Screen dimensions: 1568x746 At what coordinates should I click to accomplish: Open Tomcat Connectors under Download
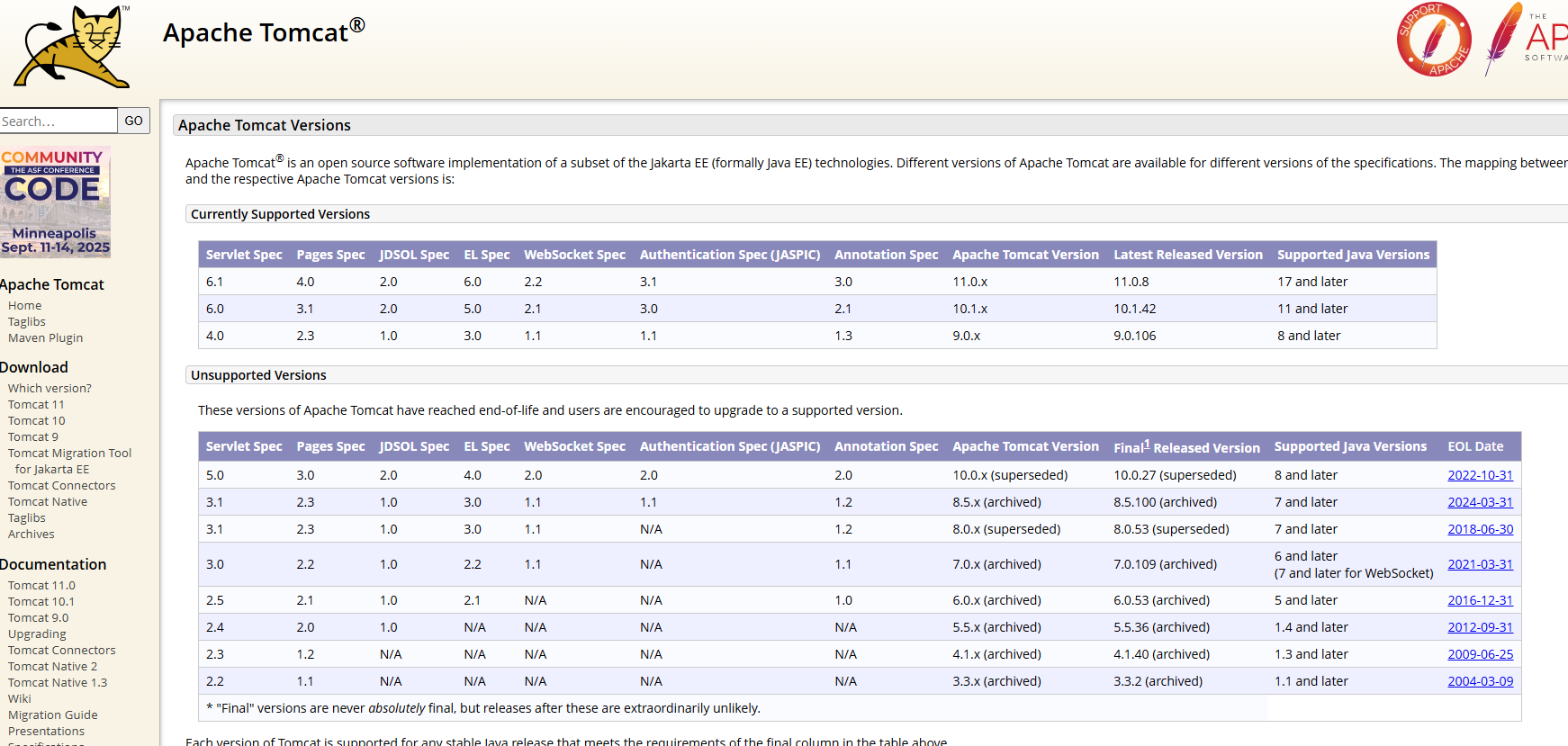click(61, 486)
